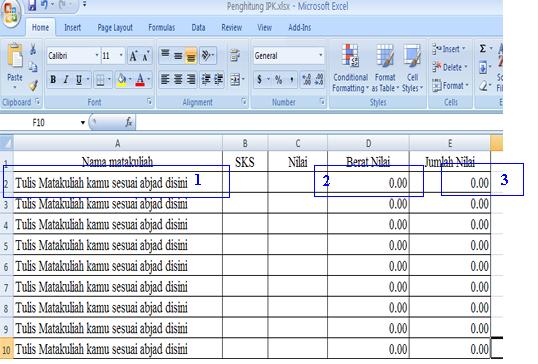Open the Conditional Formatting menu
This screenshot has width=538, height=364.
tap(350, 68)
